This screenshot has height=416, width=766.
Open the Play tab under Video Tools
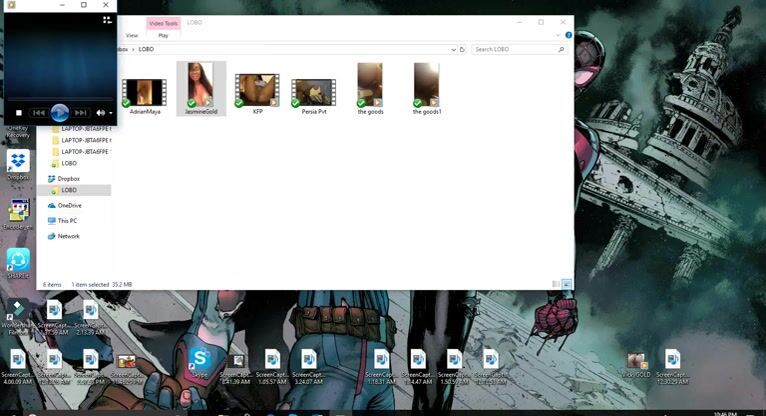[x=163, y=35]
